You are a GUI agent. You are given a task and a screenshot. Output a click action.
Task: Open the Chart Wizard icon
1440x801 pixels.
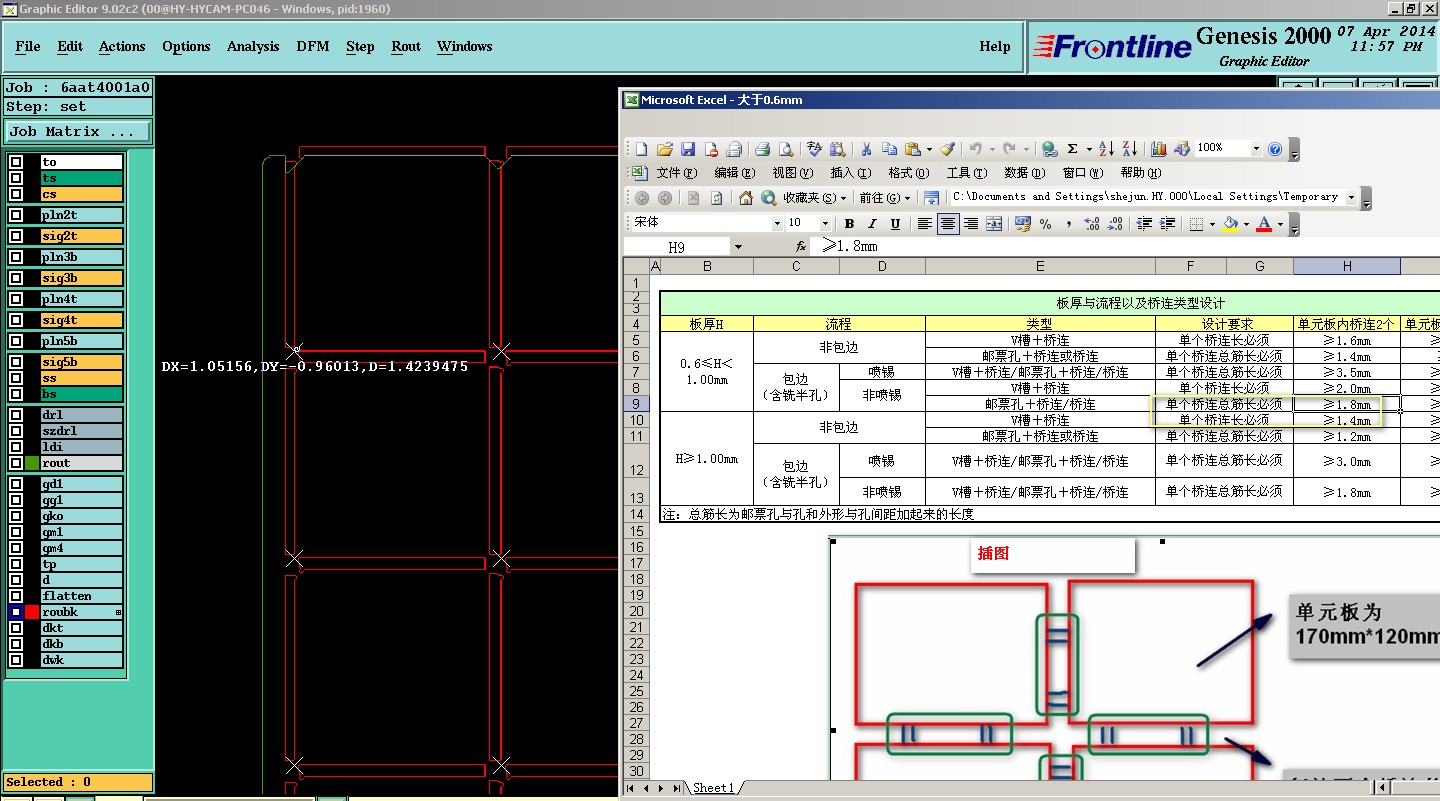pyautogui.click(x=1159, y=149)
